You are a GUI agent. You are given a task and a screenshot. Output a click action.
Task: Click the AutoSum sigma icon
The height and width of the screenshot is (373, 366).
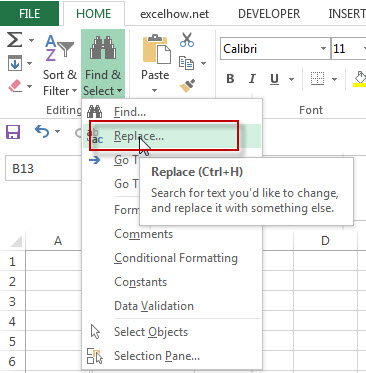coord(15,40)
